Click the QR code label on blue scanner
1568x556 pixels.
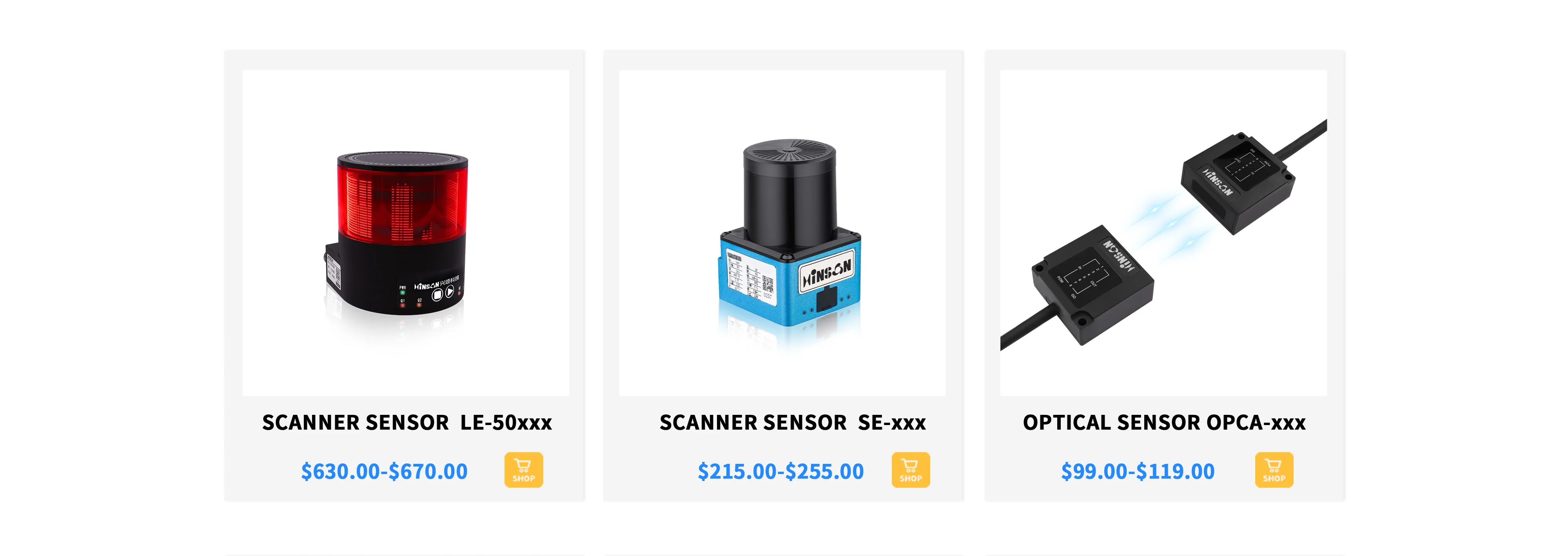point(768,284)
